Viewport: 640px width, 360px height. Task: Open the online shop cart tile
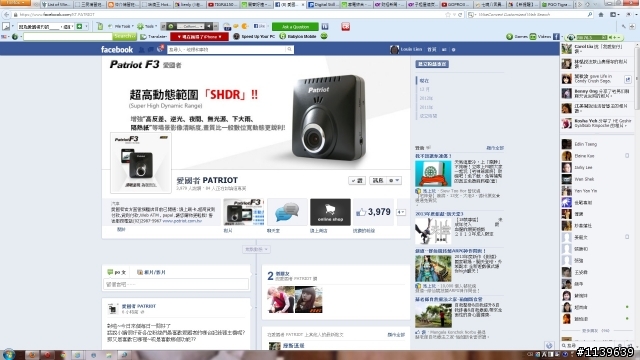(x=330, y=212)
